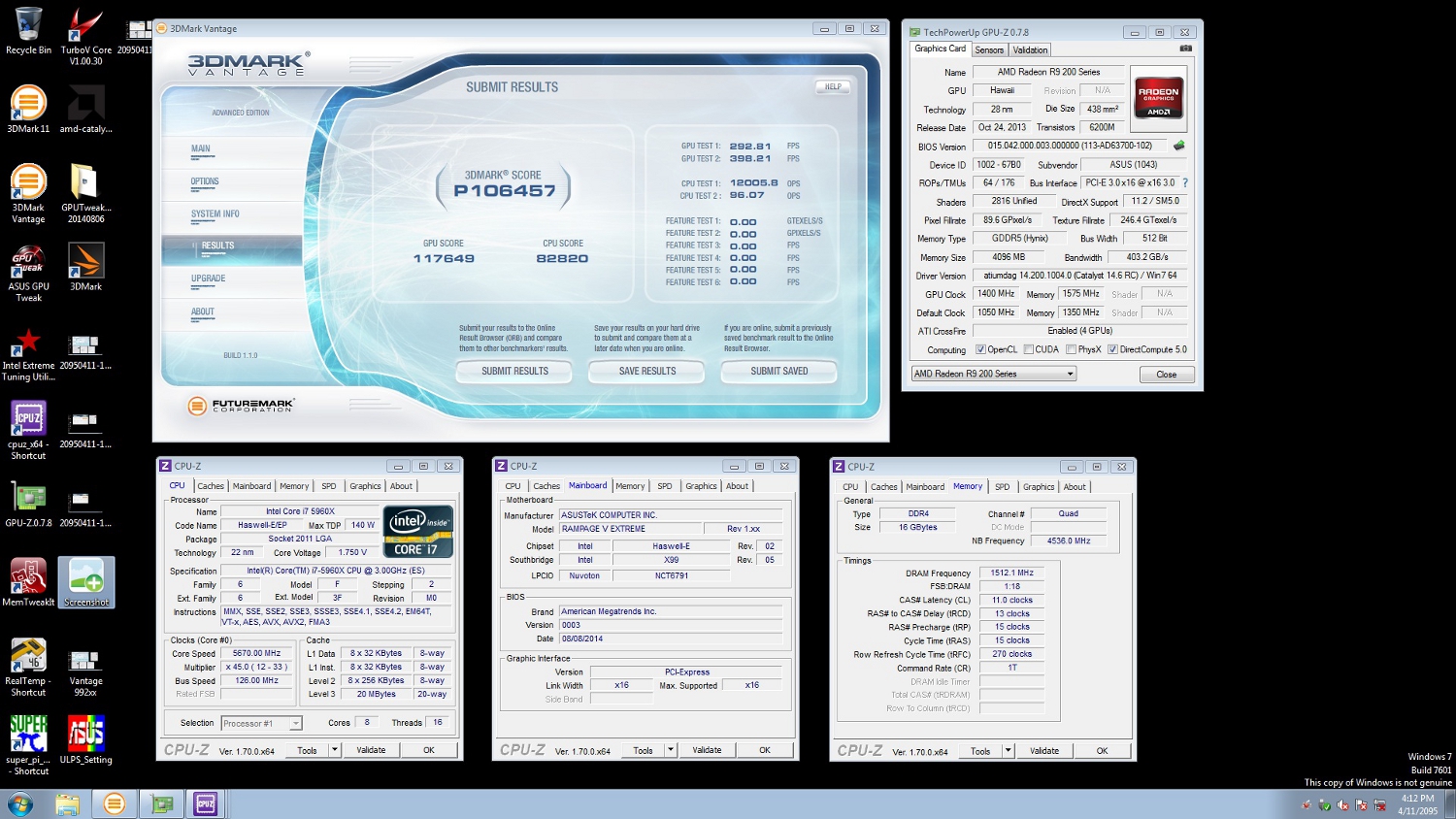The image size is (1456, 819).
Task: Click the SAVE RESULTS button
Action: (x=647, y=371)
